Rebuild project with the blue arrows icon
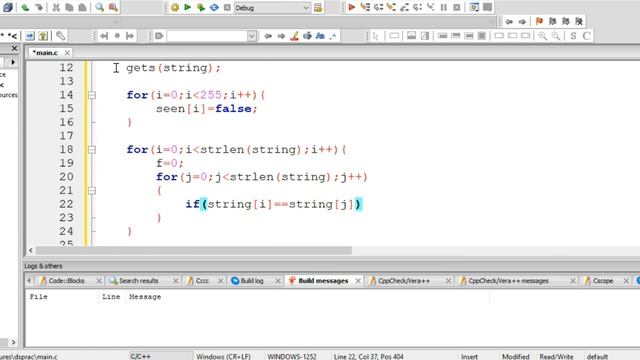 (x=214, y=7)
